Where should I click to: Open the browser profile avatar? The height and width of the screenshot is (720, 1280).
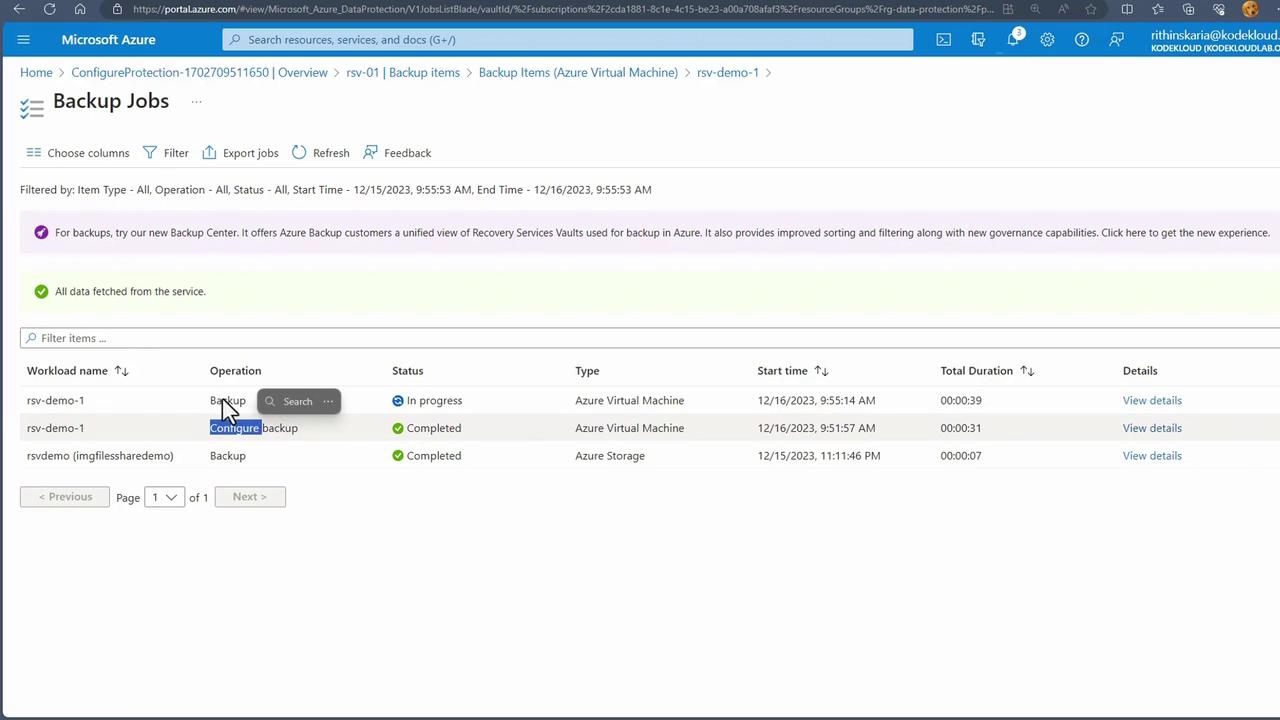click(x=1250, y=9)
